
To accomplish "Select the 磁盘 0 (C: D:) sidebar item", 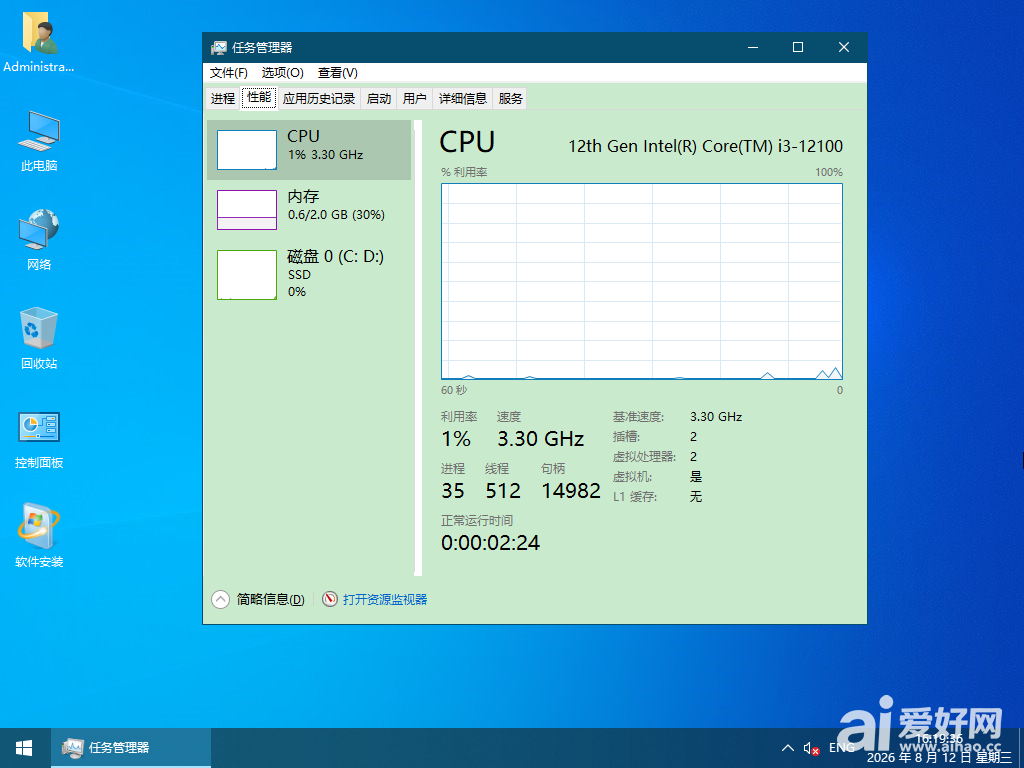I will pyautogui.click(x=309, y=274).
